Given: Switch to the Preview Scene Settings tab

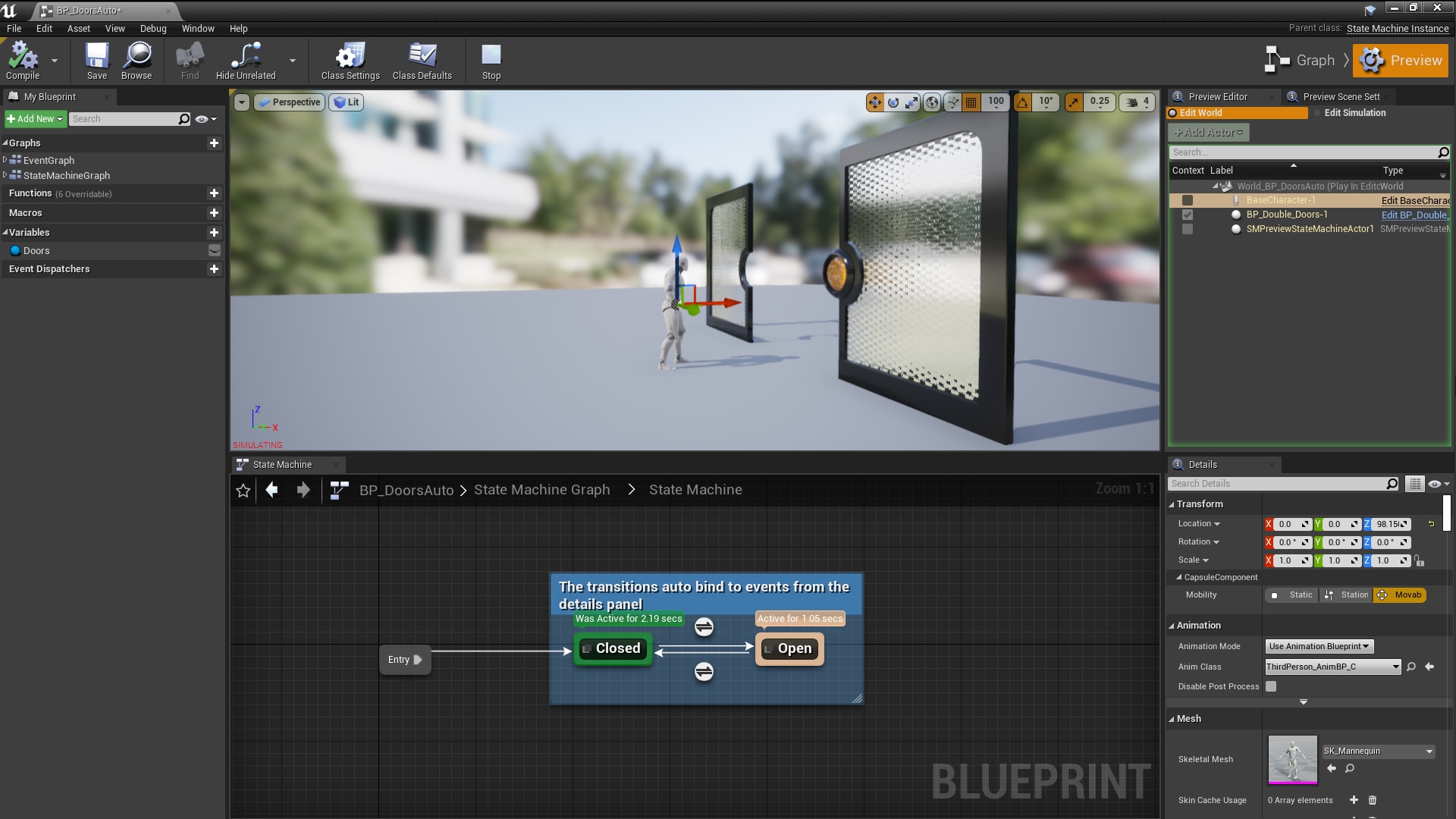Looking at the screenshot, I should tap(1338, 96).
